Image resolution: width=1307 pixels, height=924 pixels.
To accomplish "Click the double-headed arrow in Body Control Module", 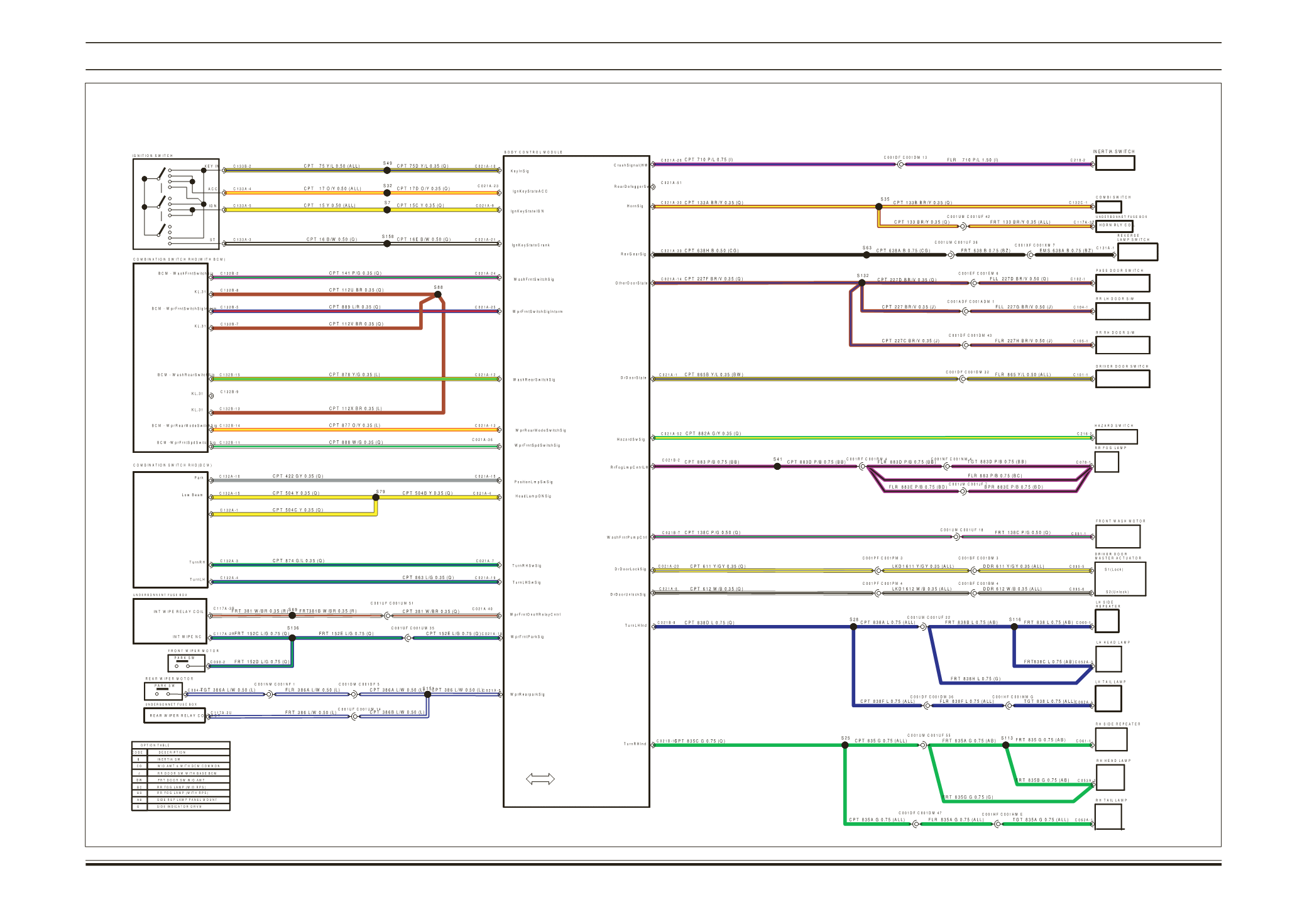I will coord(540,779).
